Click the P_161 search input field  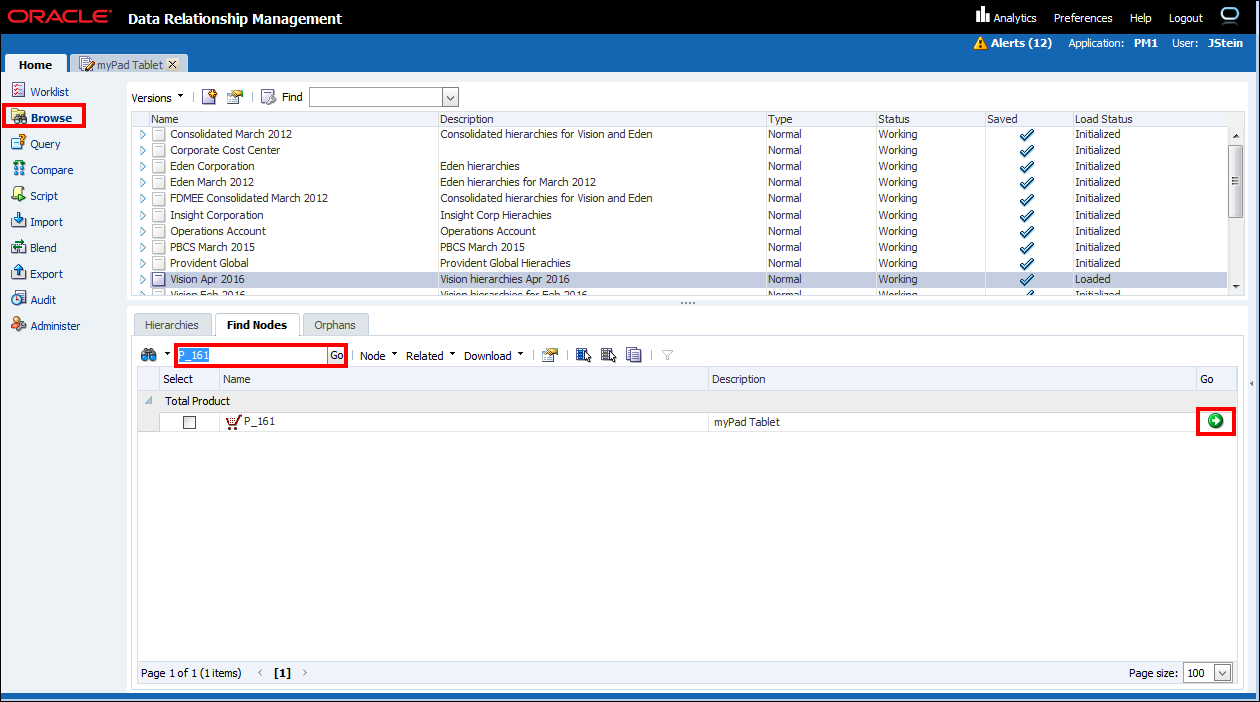[x=251, y=355]
